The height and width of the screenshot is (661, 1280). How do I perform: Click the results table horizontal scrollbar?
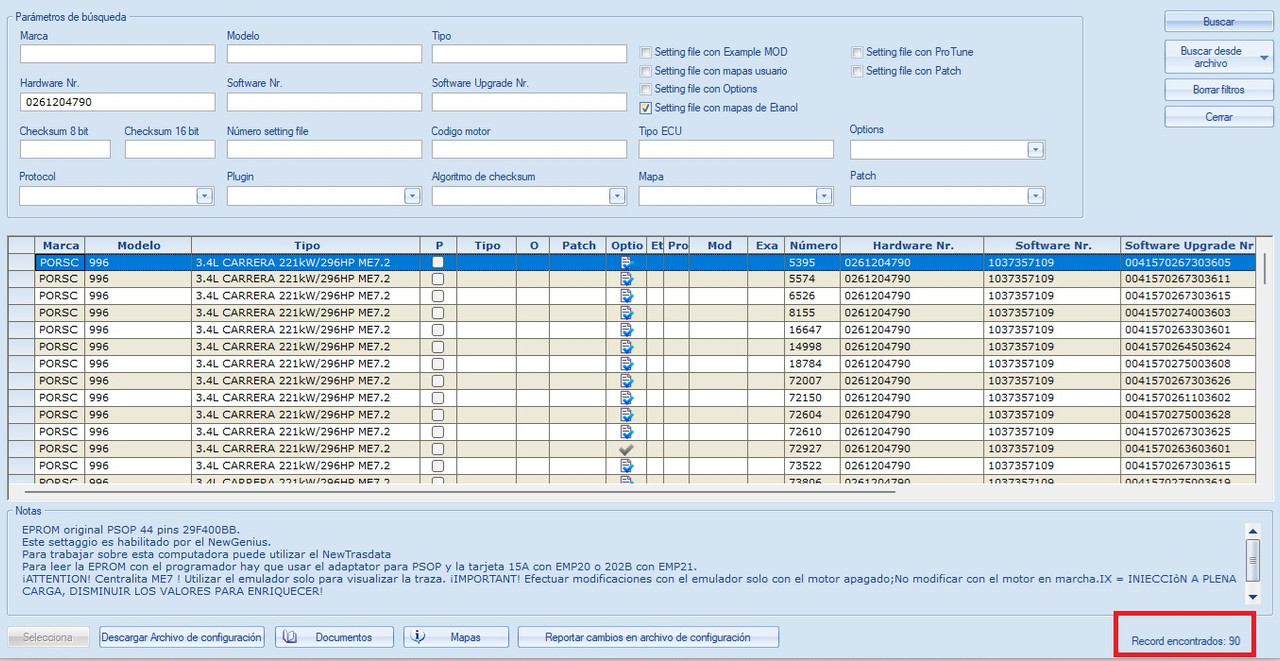[460, 492]
